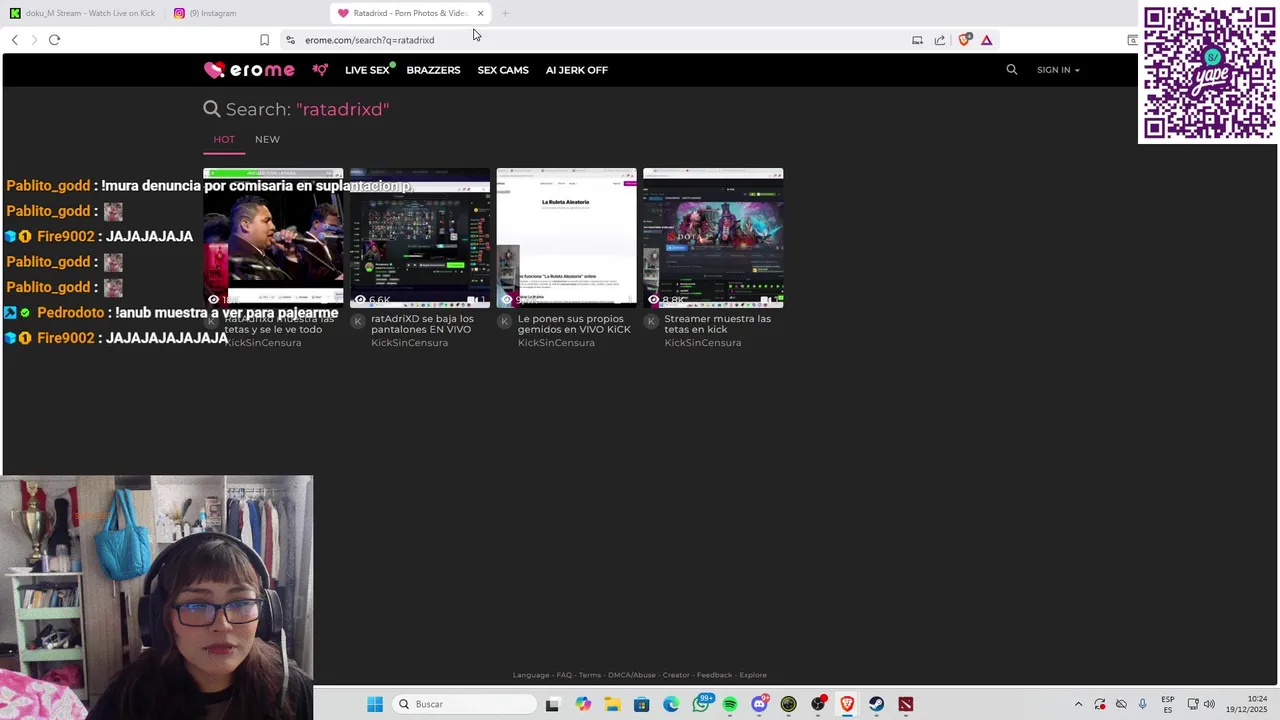Open Microsoft Edge from the taskbar
The height and width of the screenshot is (720, 1280).
click(x=671, y=704)
